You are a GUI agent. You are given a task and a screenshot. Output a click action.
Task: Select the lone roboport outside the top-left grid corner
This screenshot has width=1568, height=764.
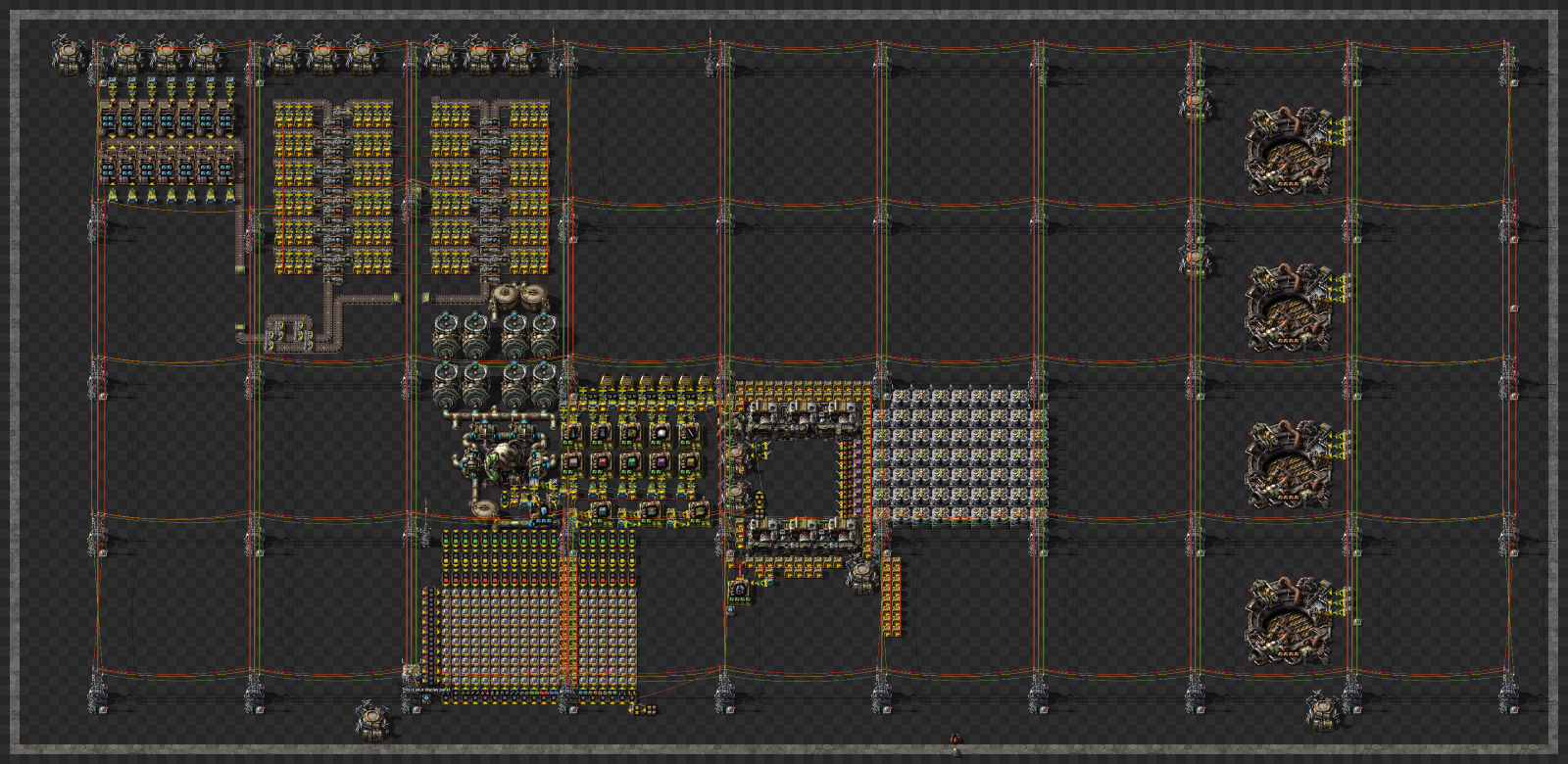click(70, 54)
